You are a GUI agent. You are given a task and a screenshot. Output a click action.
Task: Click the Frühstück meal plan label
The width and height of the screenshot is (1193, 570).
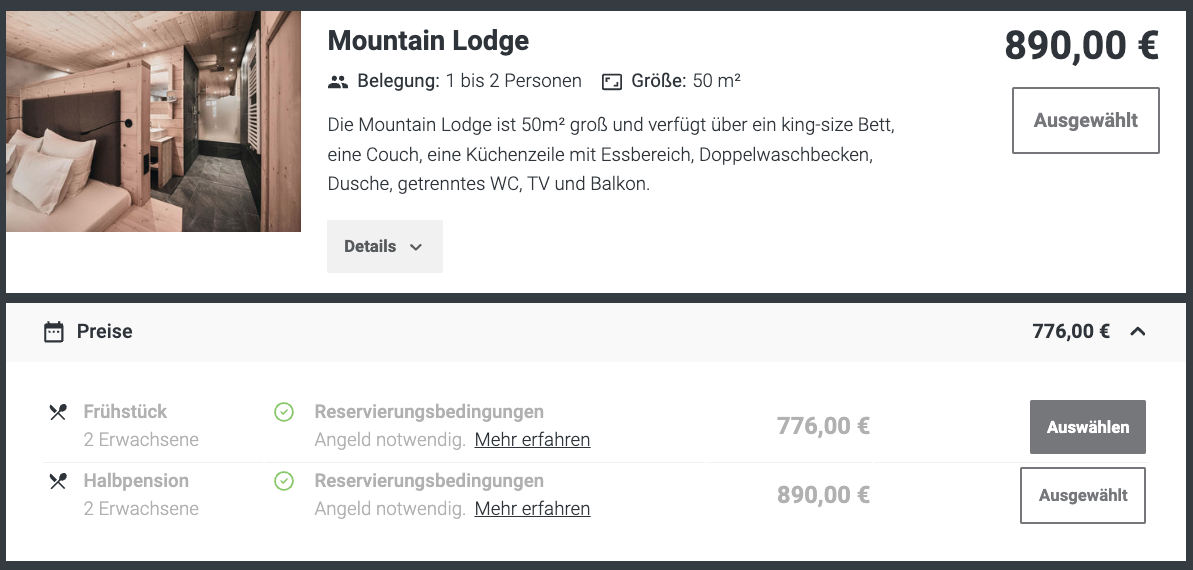click(x=126, y=412)
